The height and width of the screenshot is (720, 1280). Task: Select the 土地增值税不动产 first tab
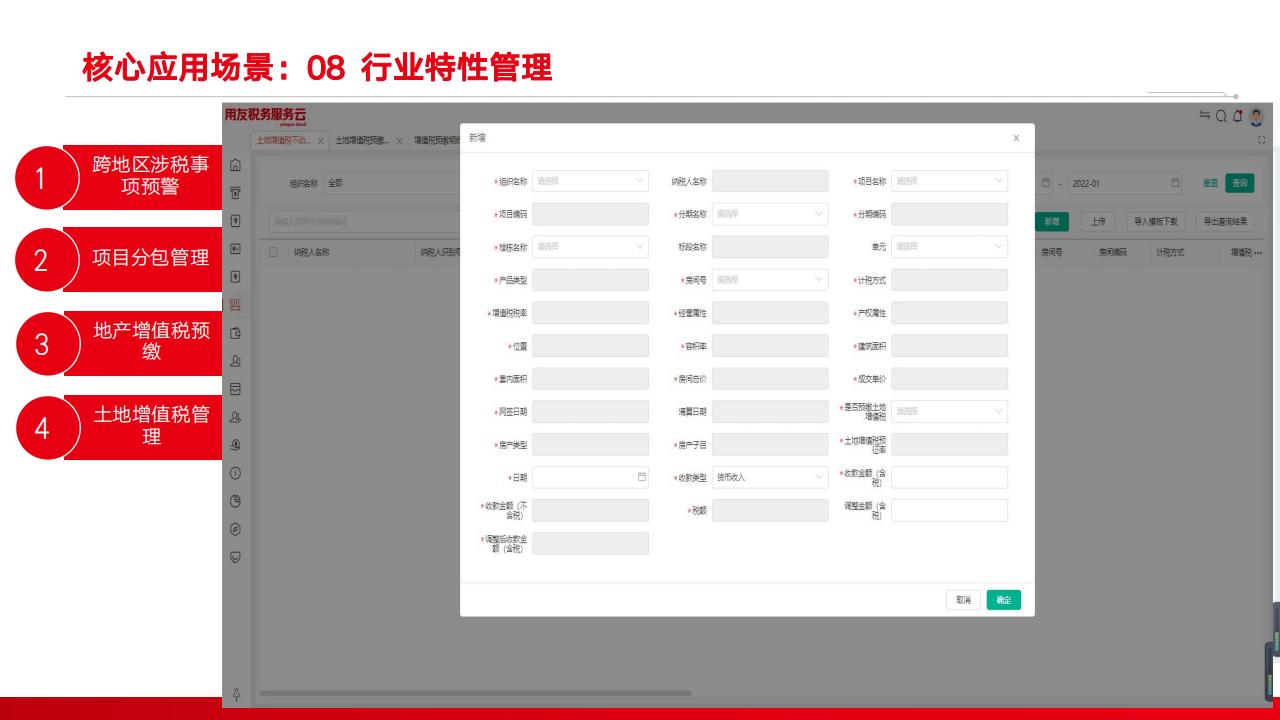click(284, 141)
